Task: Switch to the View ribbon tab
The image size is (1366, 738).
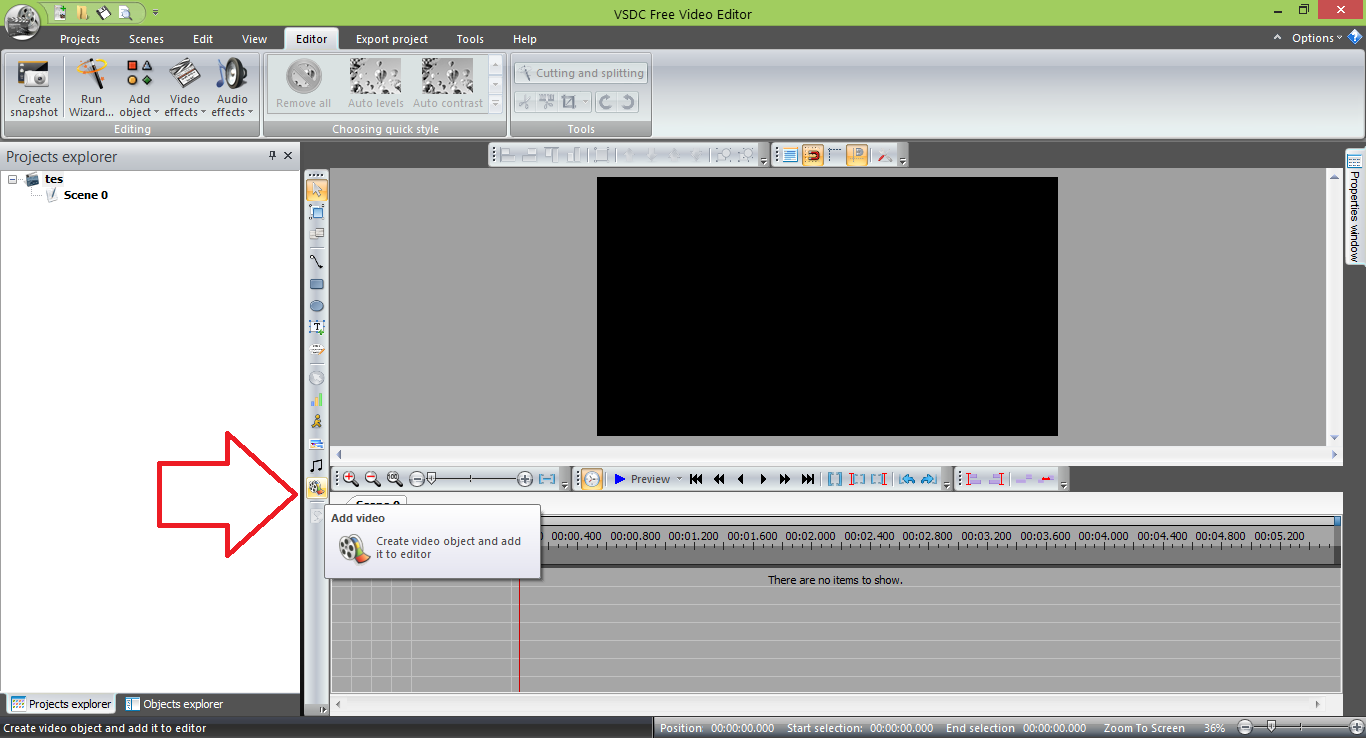Action: [254, 39]
